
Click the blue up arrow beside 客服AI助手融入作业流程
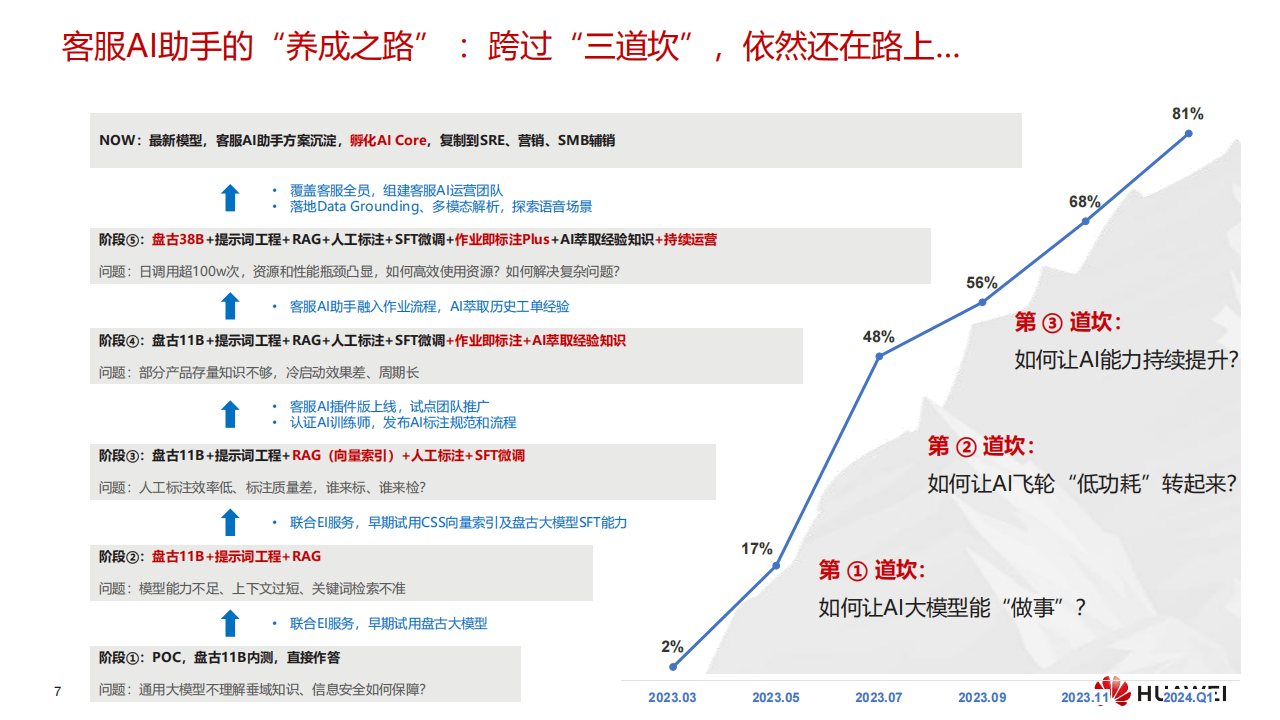tap(230, 306)
